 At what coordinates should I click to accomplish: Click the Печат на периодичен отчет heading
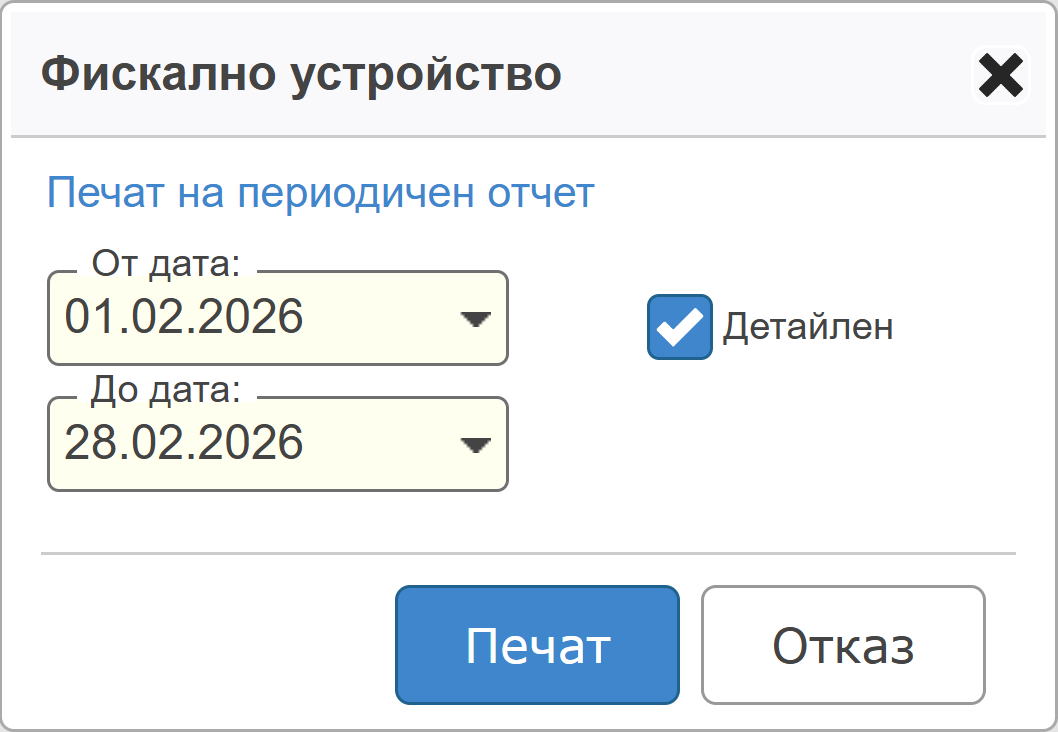point(320,192)
